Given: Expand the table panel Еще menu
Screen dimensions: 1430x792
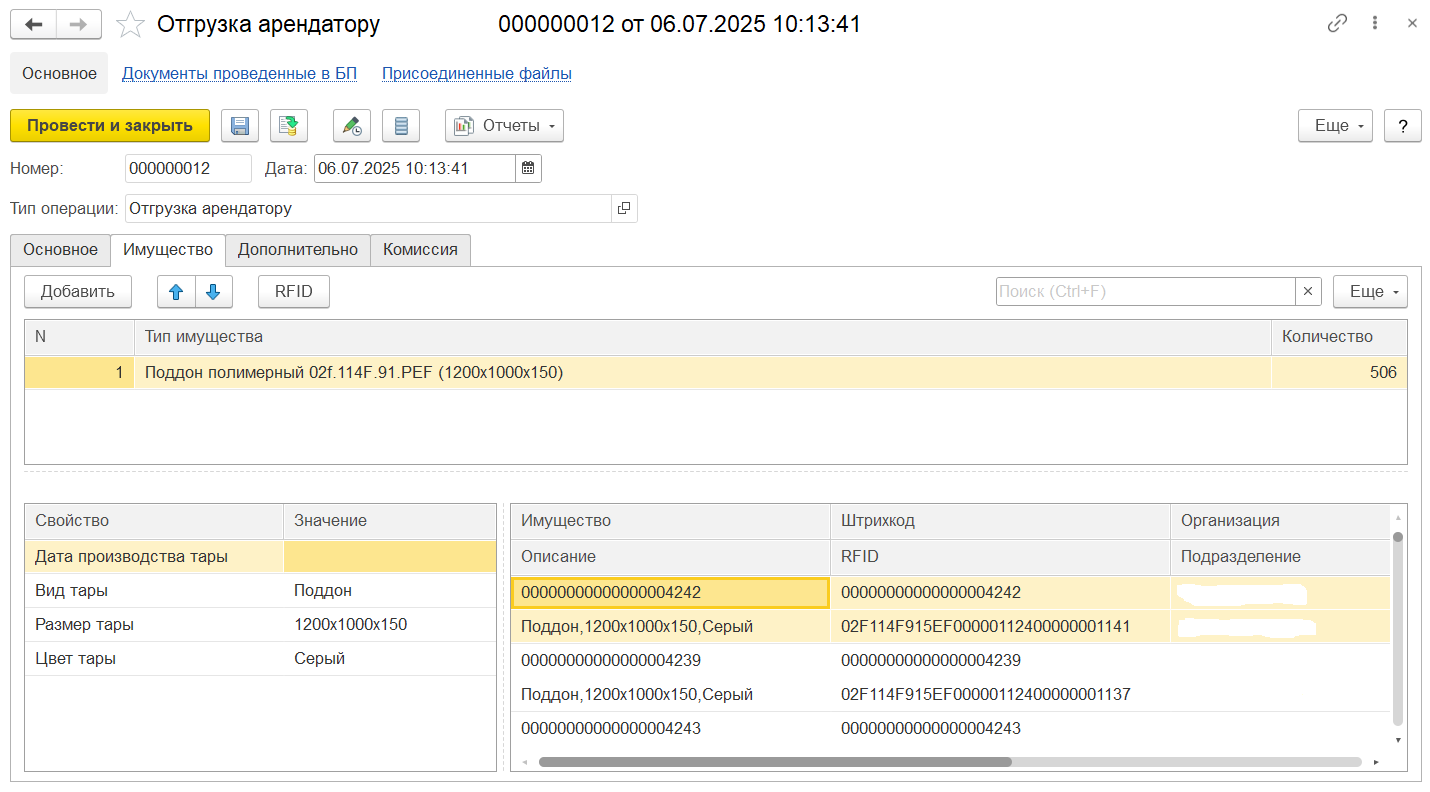Looking at the screenshot, I should pos(1369,292).
